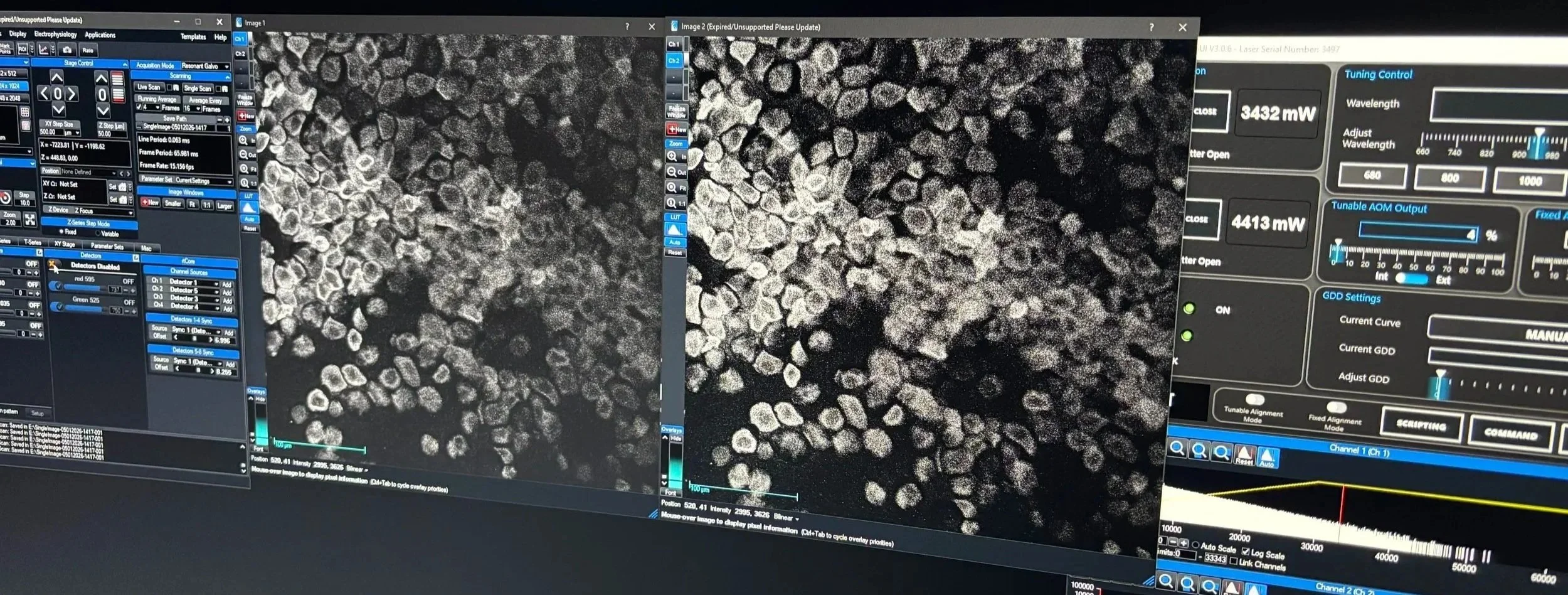Screen dimensions: 1568x595
Task: Select Fixed Z-Series step mode
Action: click(x=61, y=232)
